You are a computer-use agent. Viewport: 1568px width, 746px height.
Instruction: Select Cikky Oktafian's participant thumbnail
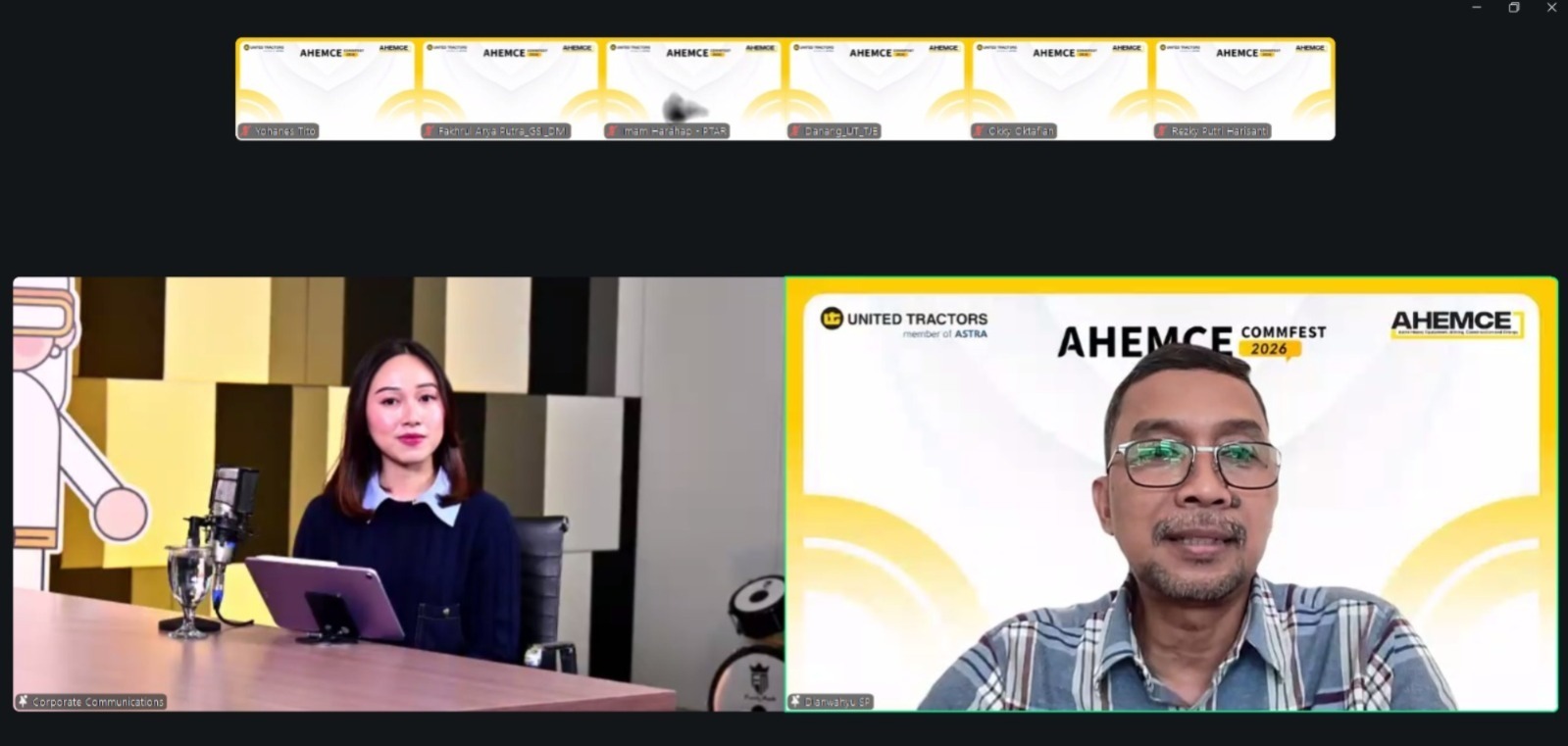[1060, 89]
